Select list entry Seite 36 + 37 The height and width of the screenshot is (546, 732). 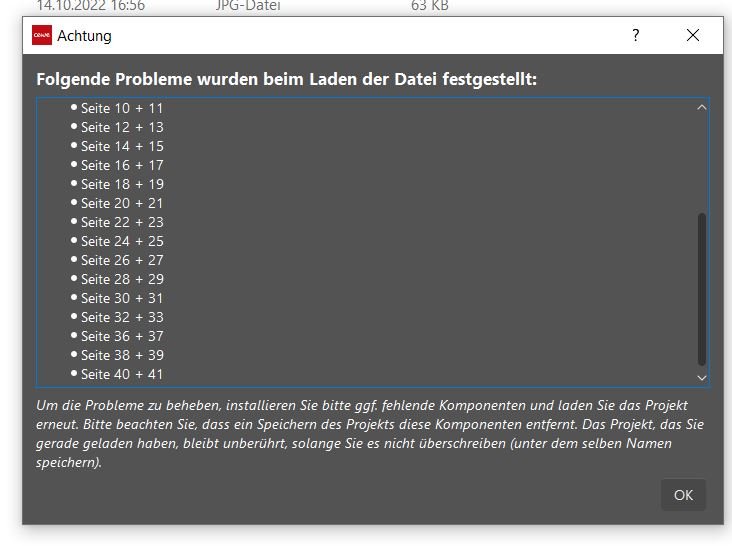coord(122,336)
